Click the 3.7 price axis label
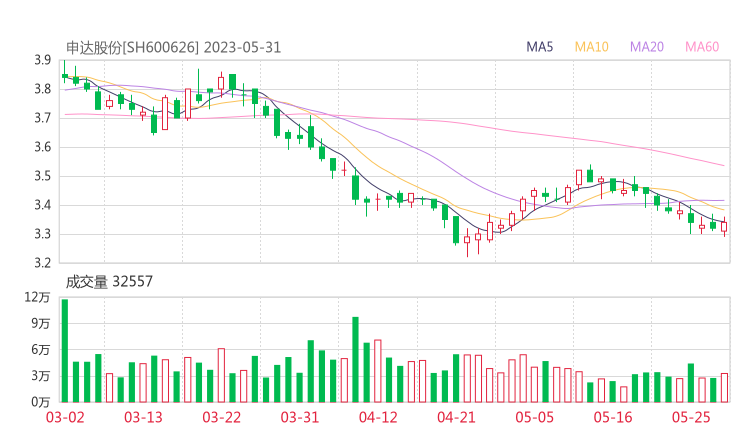The height and width of the screenshot is (440, 740). [42, 118]
